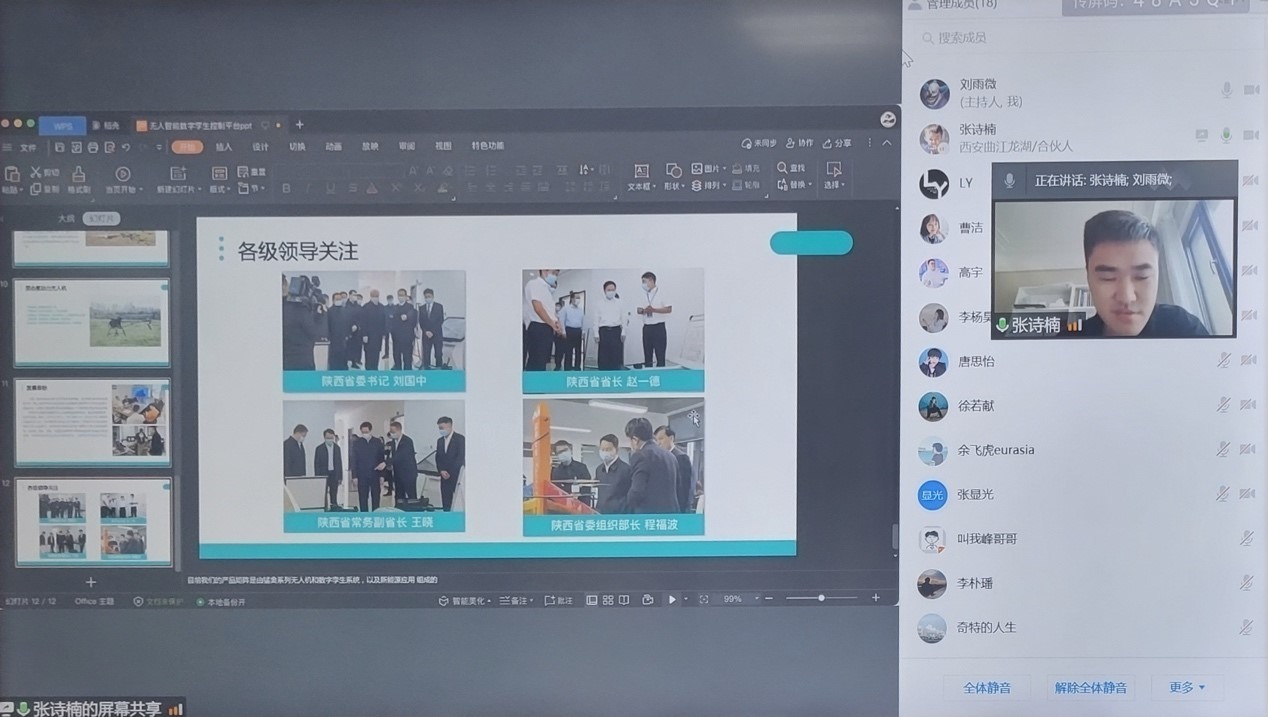
Task: Click the 文本框 (text box) tool icon
Action: click(x=641, y=171)
